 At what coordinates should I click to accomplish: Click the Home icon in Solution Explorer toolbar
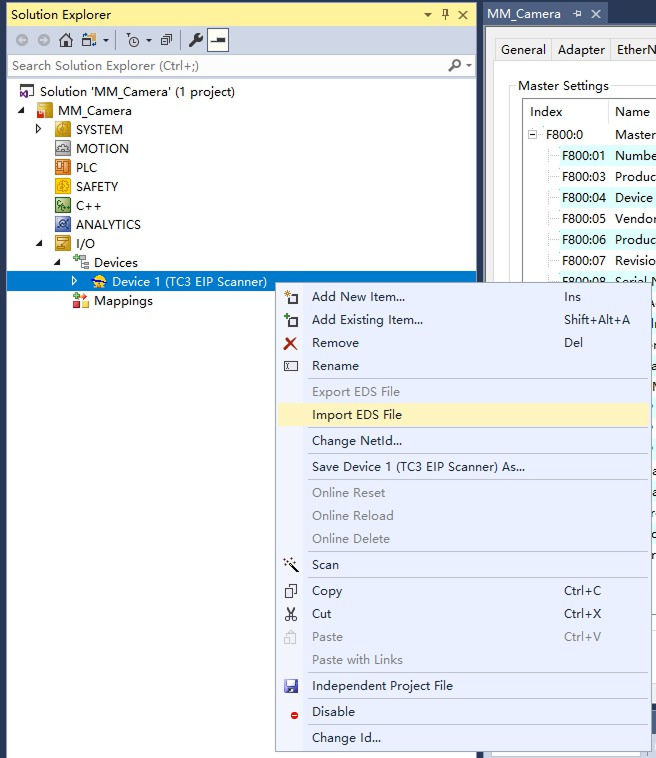pyautogui.click(x=65, y=40)
